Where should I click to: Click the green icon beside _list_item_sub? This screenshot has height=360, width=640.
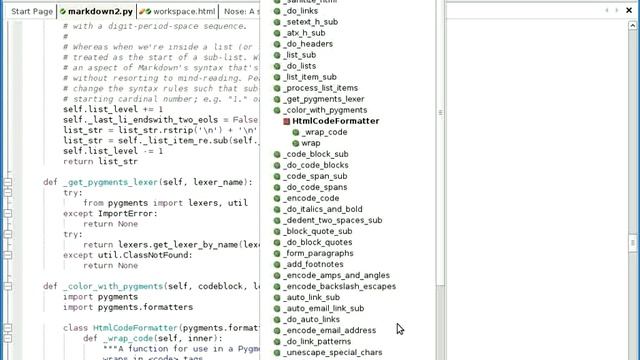[x=277, y=77]
